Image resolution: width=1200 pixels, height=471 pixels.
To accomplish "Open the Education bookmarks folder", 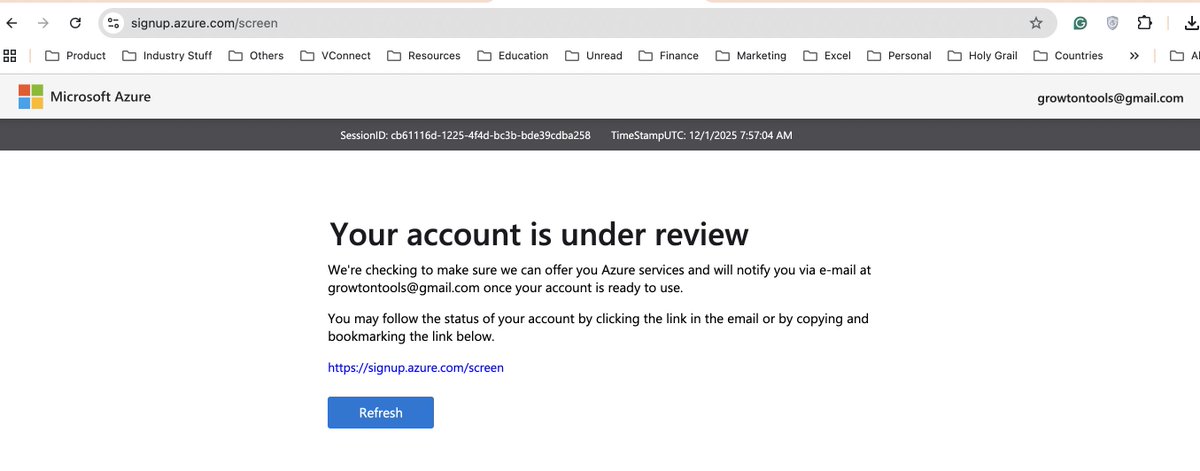I will [513, 56].
